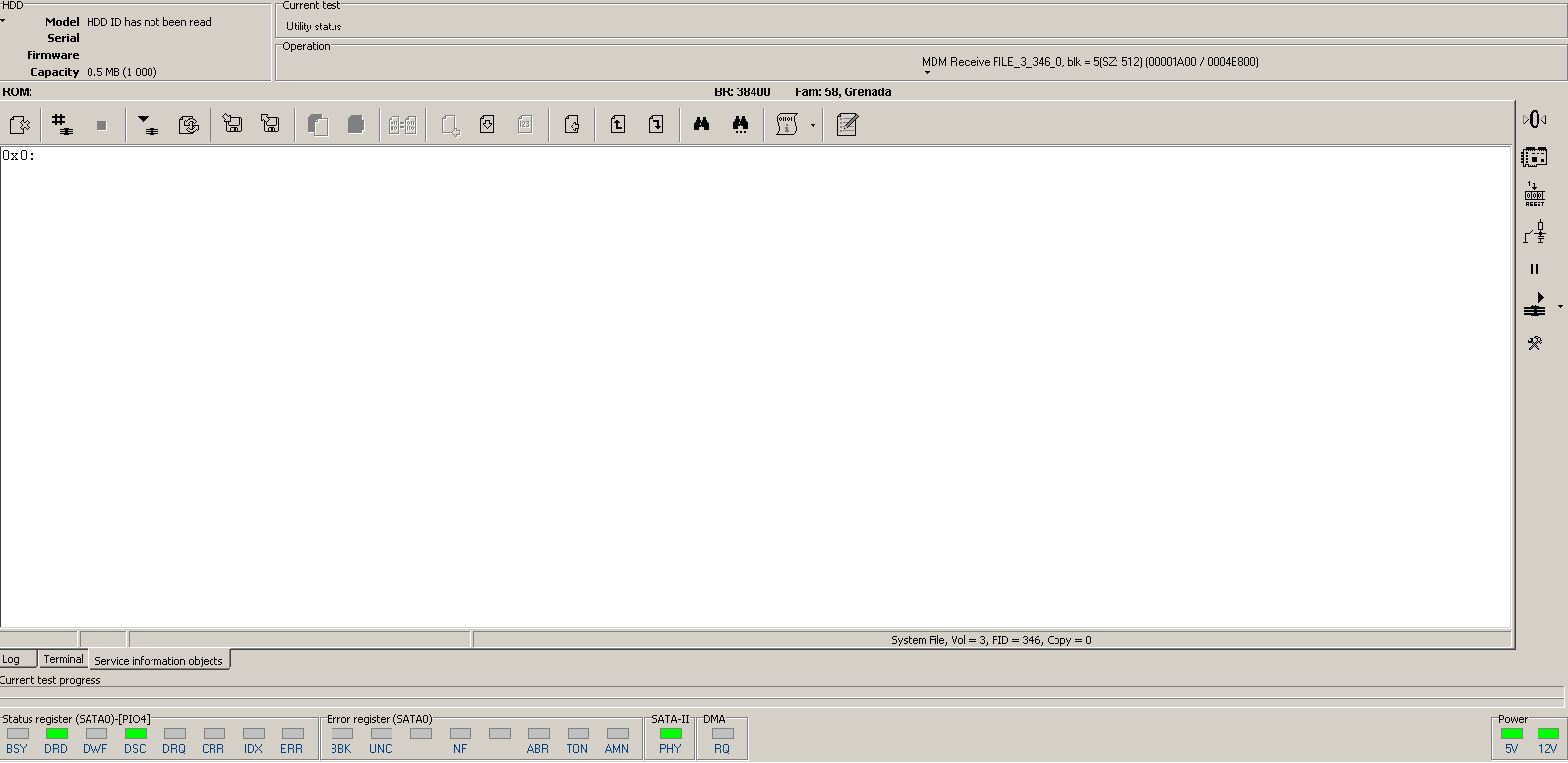This screenshot has width=1568, height=763.
Task: Click the power switch circuit icon in right sidebar
Action: click(1535, 232)
